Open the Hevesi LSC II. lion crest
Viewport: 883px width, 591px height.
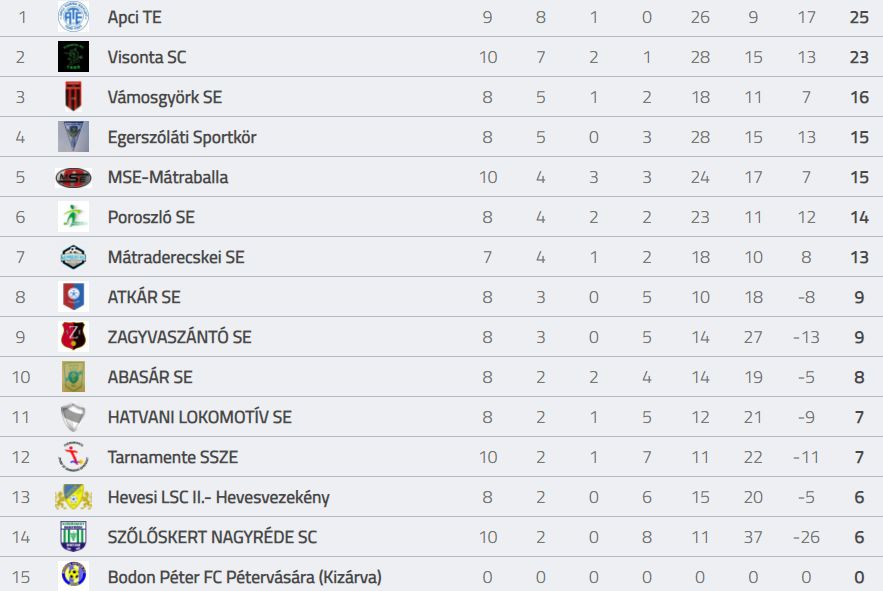tap(73, 497)
